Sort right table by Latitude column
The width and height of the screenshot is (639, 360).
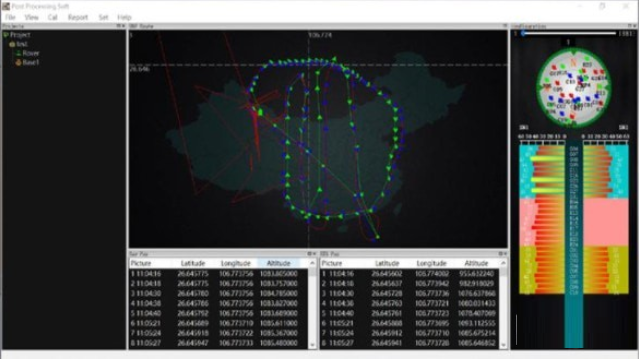click(x=387, y=263)
